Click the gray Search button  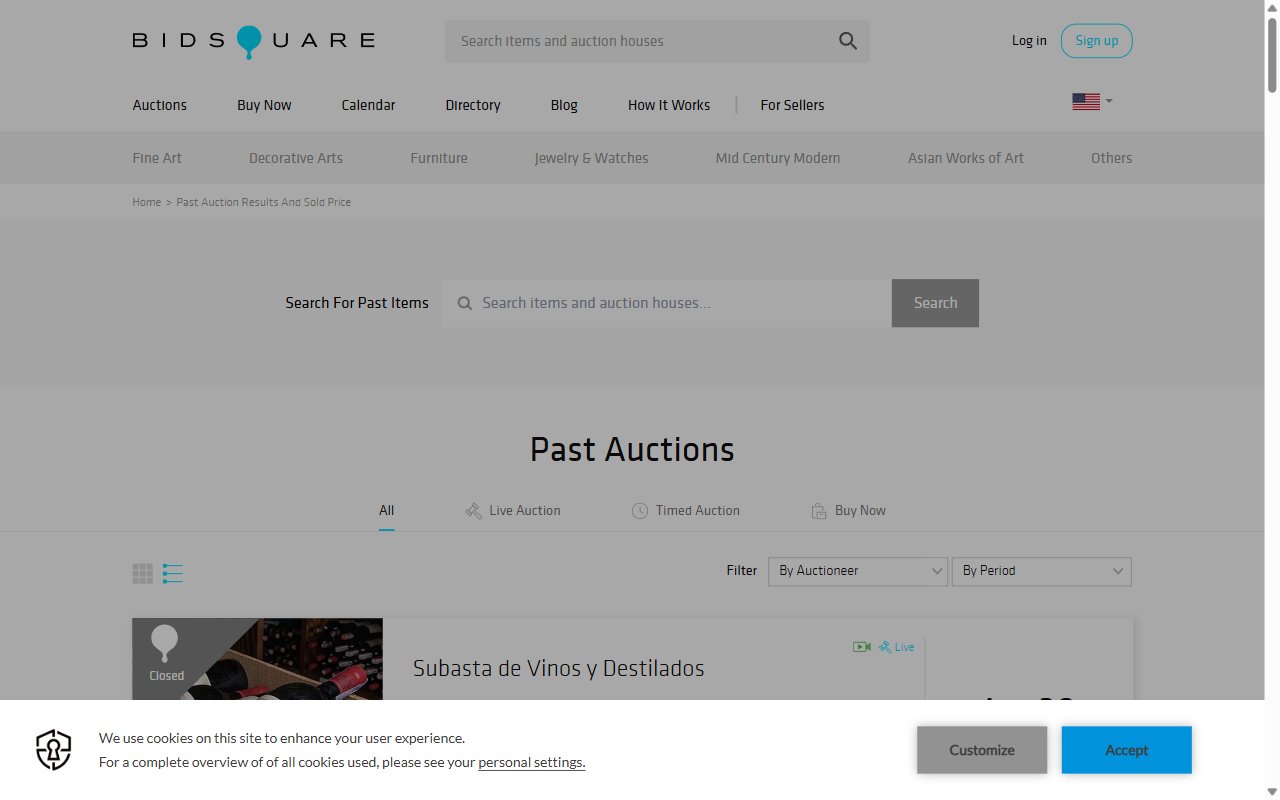pyautogui.click(x=935, y=303)
